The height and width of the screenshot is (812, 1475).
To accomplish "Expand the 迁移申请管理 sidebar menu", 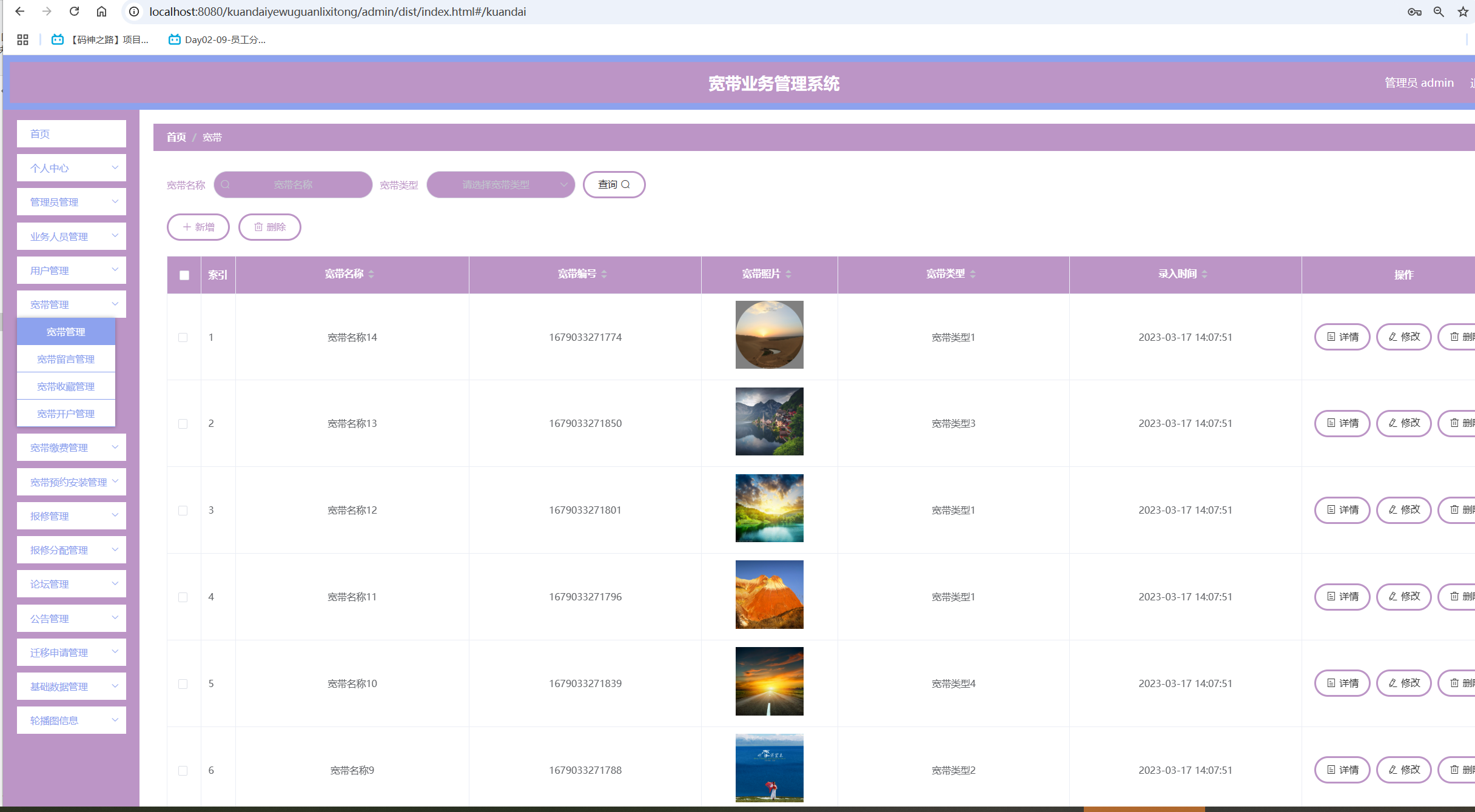I will 72,653.
